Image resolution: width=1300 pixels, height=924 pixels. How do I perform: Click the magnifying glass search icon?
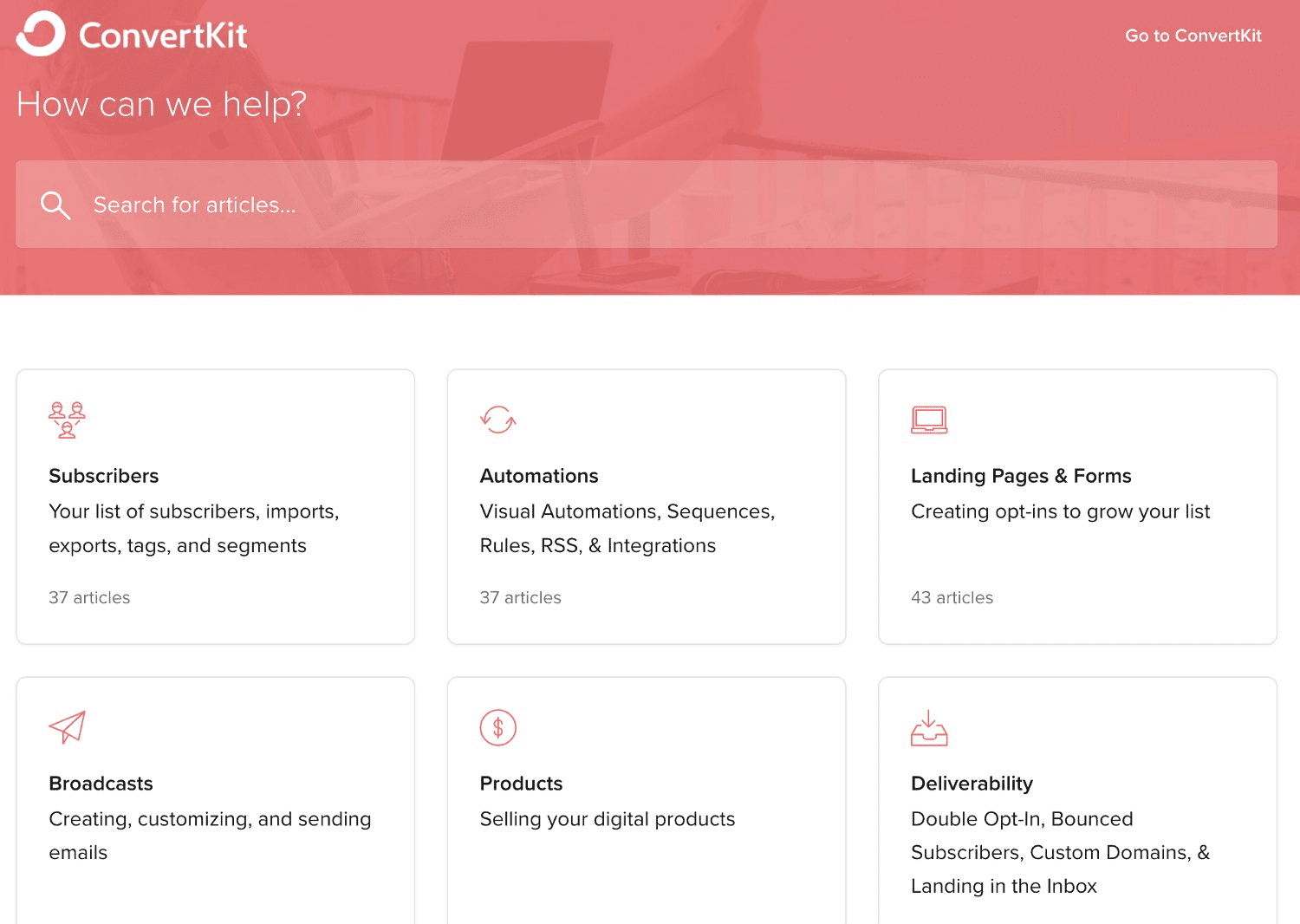tap(55, 205)
